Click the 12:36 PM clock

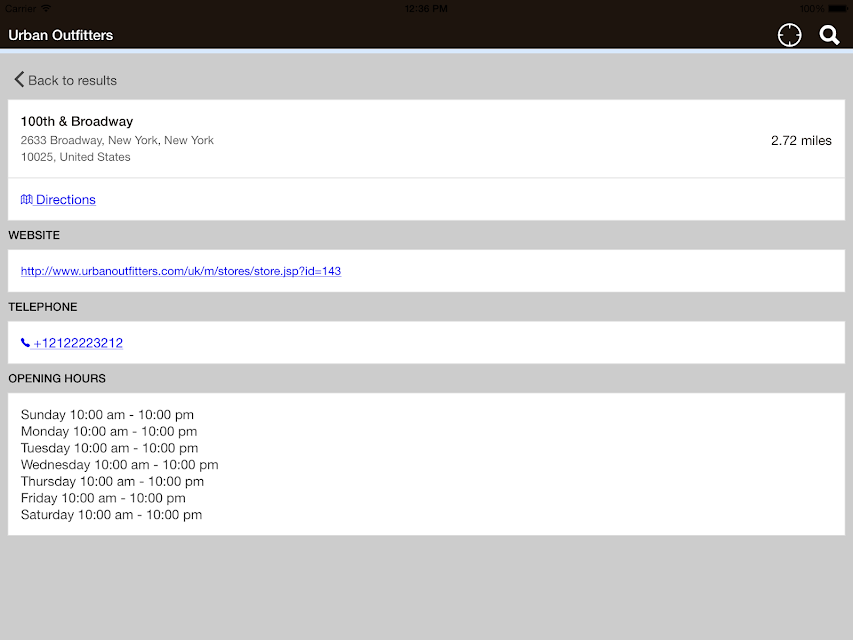[x=426, y=9]
